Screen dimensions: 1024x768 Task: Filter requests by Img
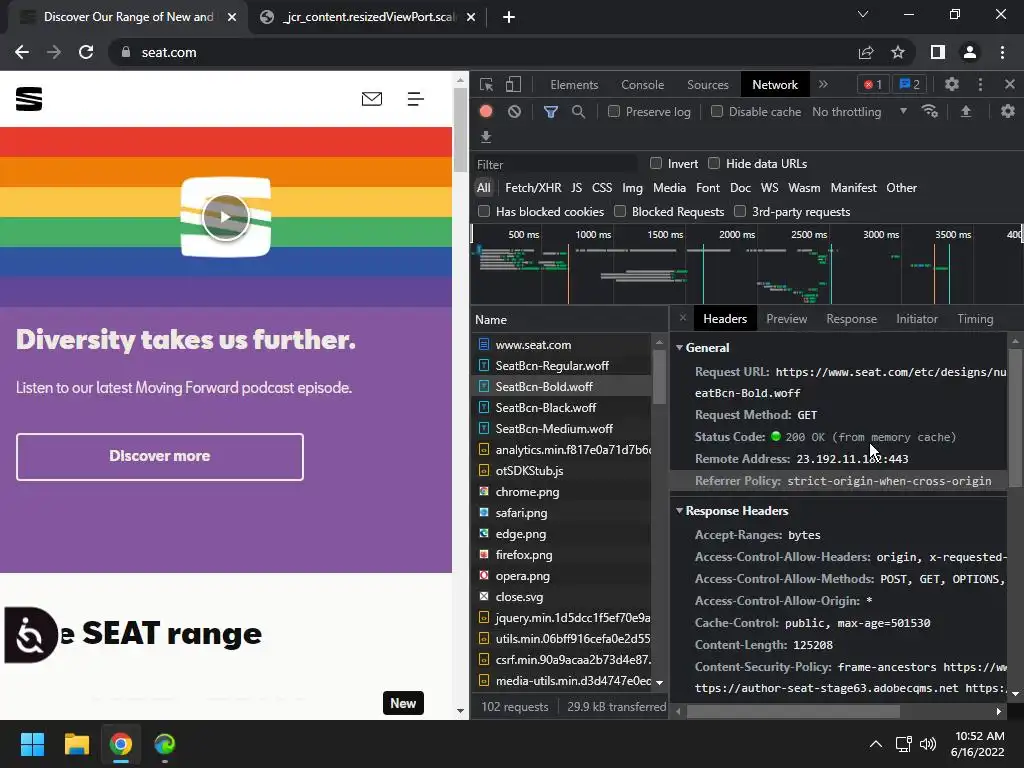tap(632, 188)
